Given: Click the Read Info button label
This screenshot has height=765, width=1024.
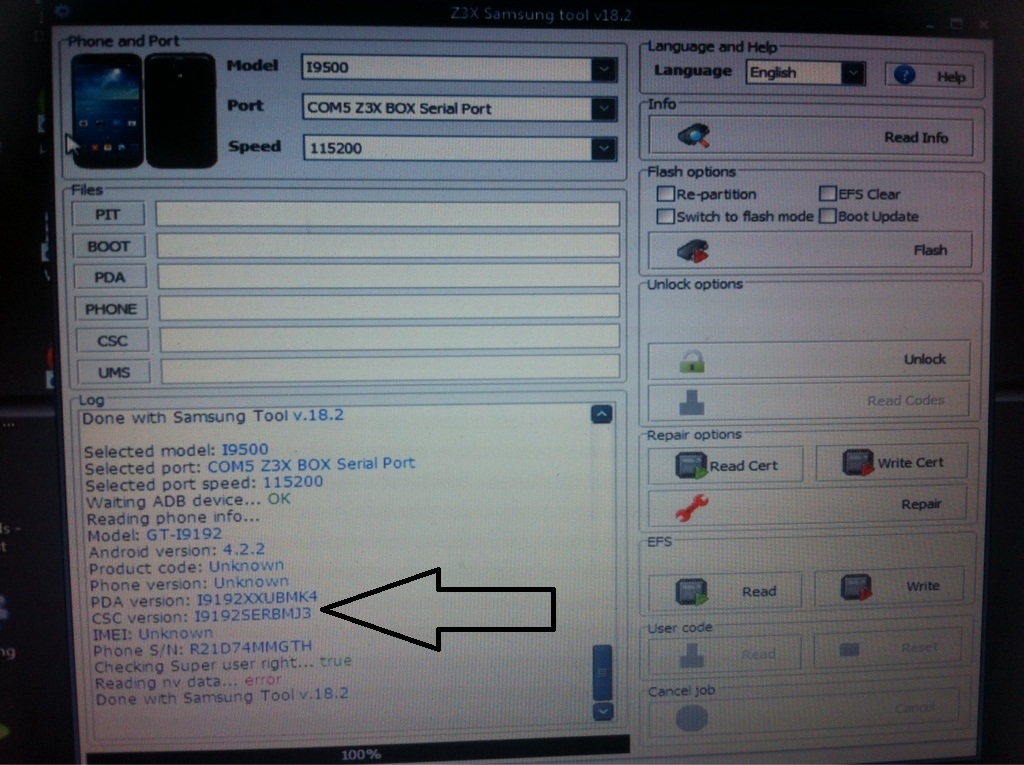Looking at the screenshot, I should click(x=916, y=137).
